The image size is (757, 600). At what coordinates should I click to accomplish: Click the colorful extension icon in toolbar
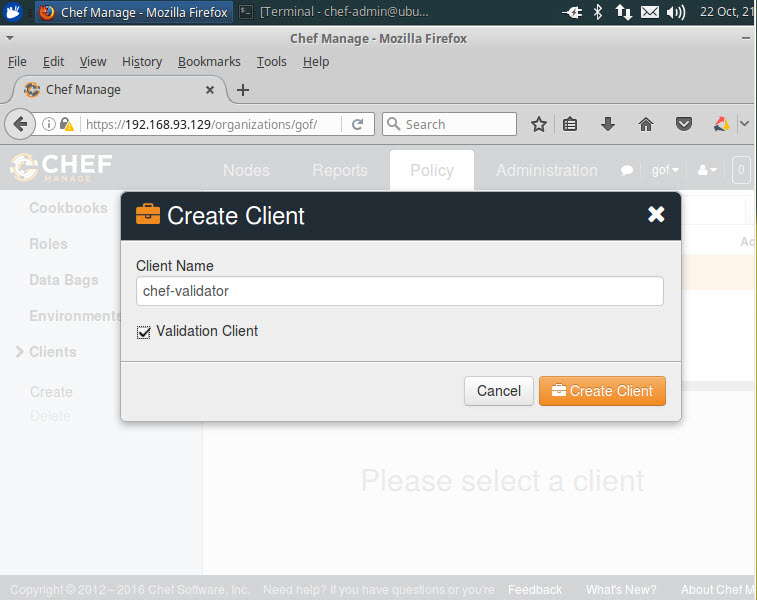[721, 125]
